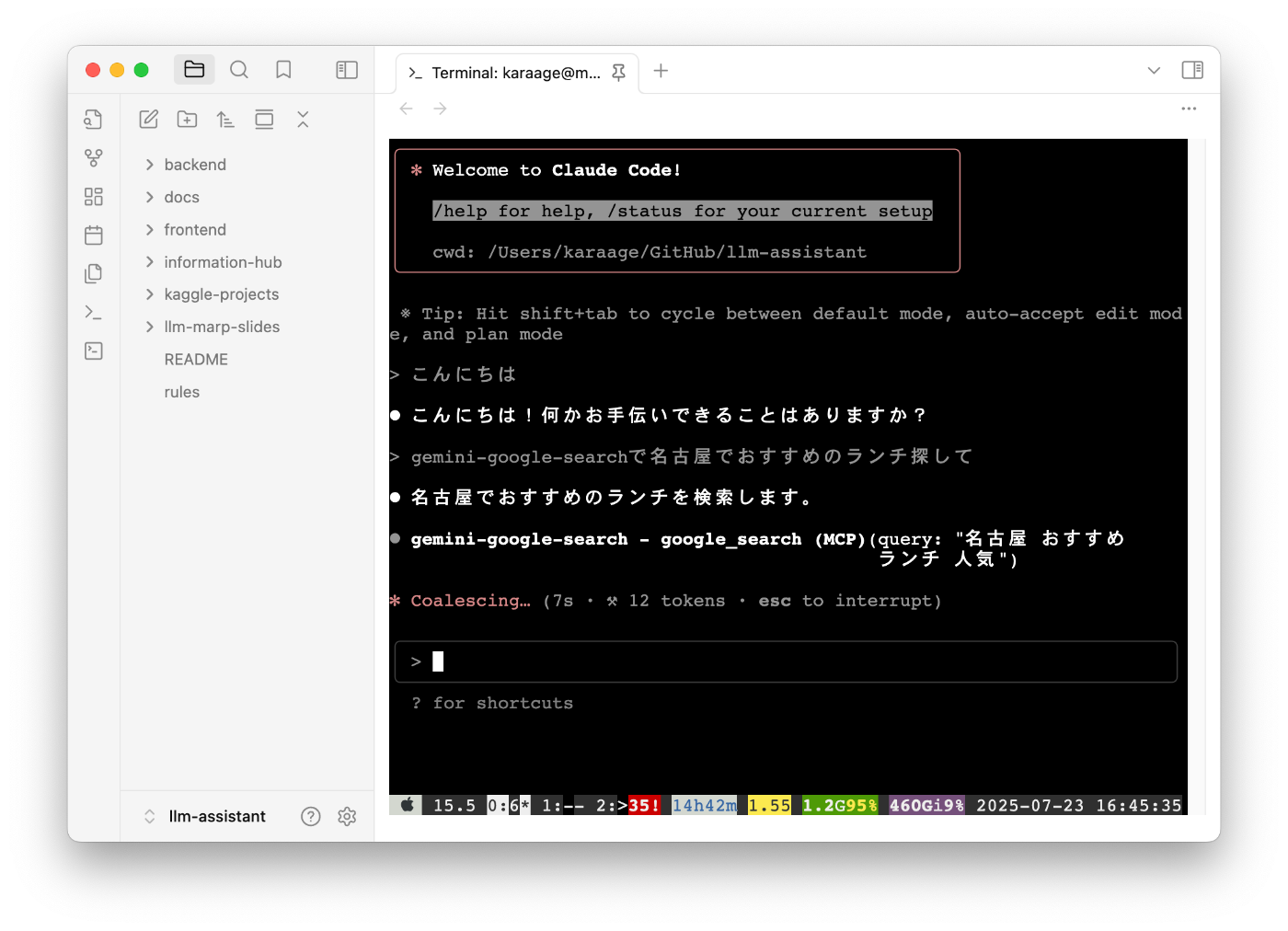The height and width of the screenshot is (931, 1288).
Task: Navigate forward with the right arrow
Action: [x=441, y=109]
